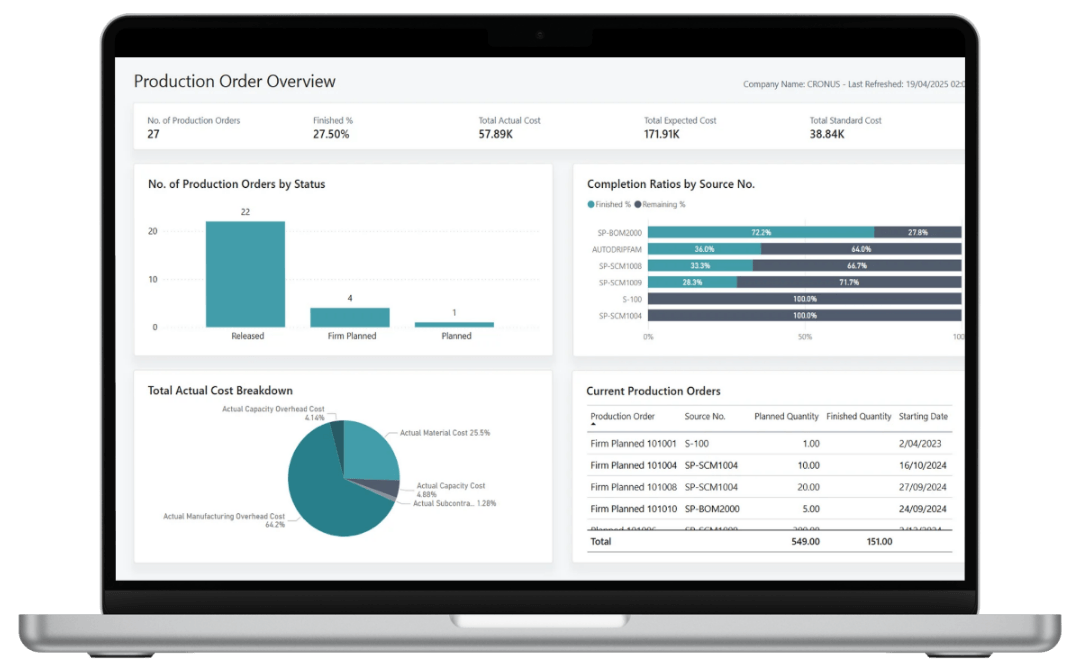1080x671 pixels.
Task: Select the Firm Planned 101001 row
Action: tap(769, 444)
